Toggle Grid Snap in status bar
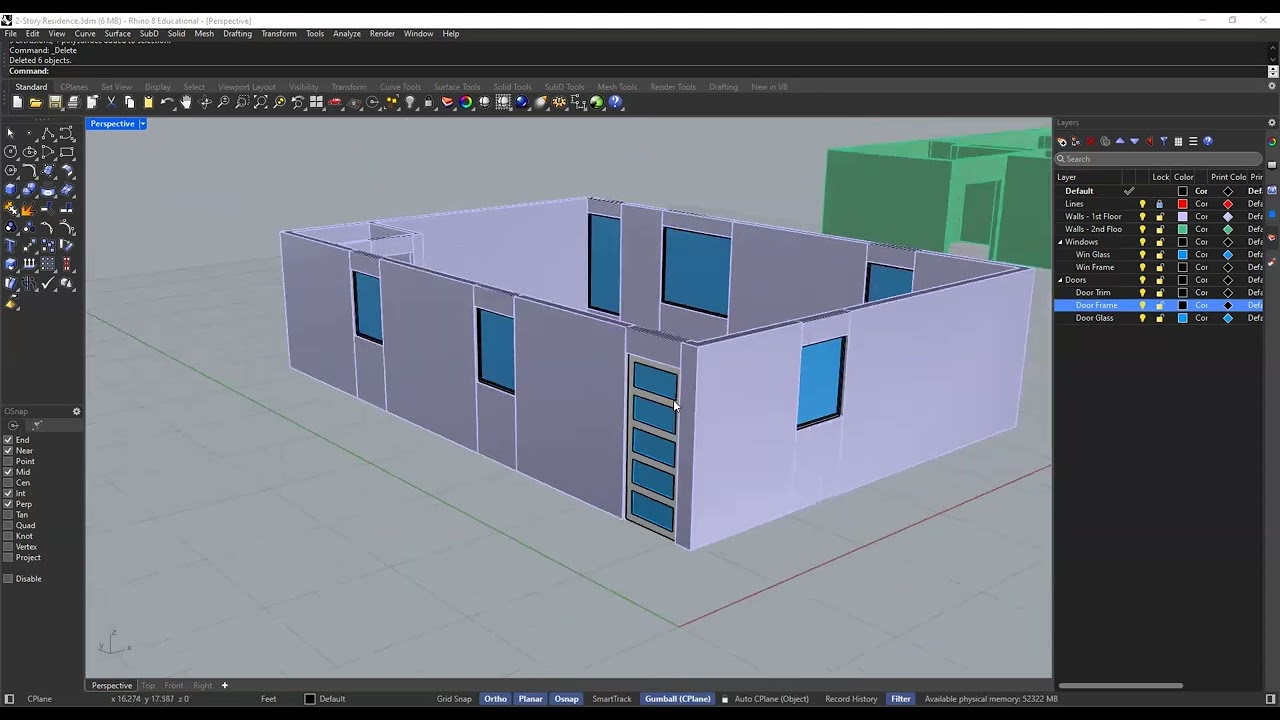 (x=454, y=699)
